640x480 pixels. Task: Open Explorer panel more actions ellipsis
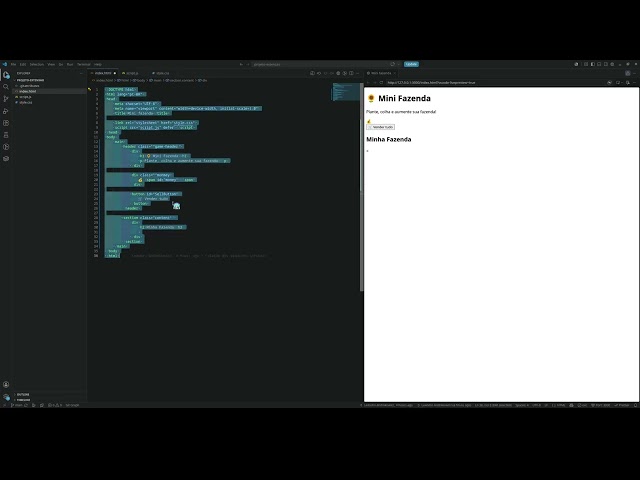[81, 73]
